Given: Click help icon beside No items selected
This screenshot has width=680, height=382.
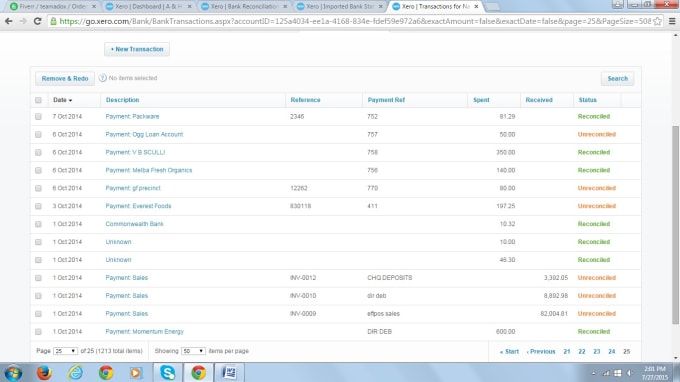Looking at the screenshot, I should pyautogui.click(x=102, y=78).
